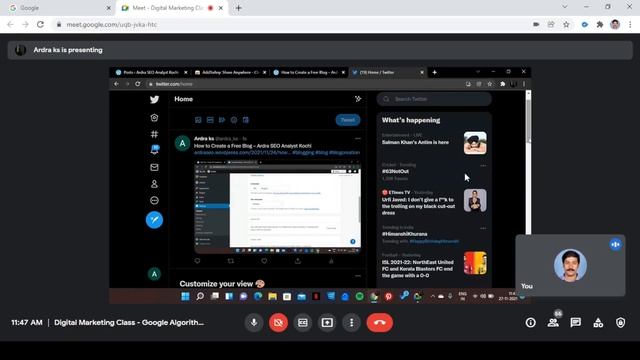Open the in-call chat panel
Image resolution: width=640 pixels, height=360 pixels.
pos(576,322)
